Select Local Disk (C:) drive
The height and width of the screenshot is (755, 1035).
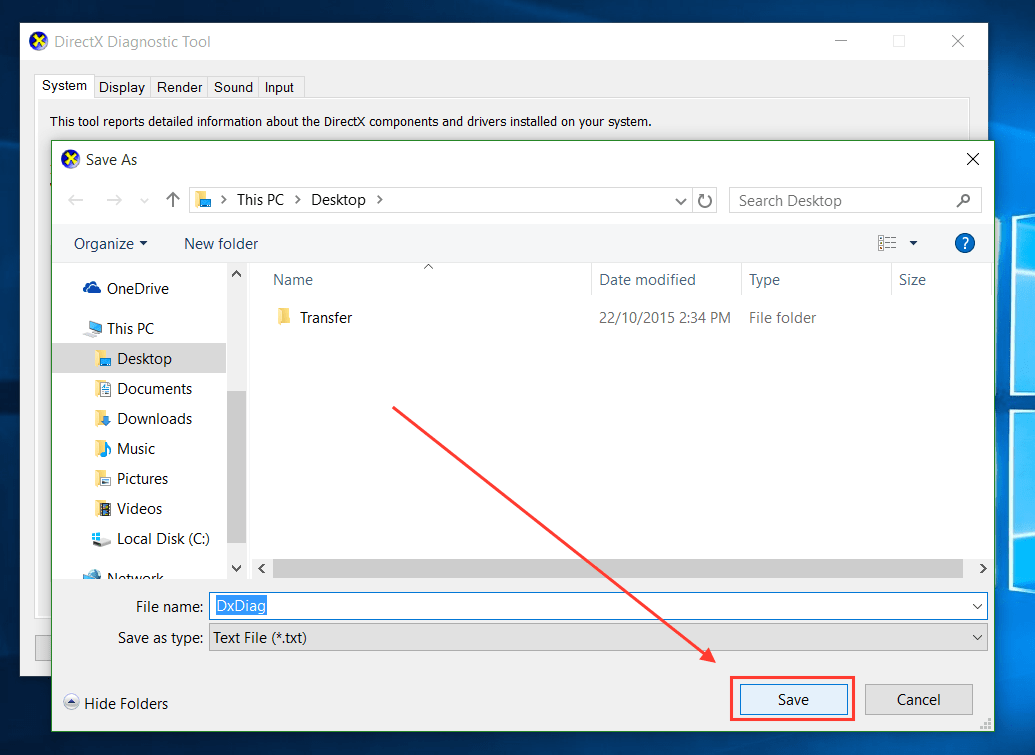tap(162, 539)
